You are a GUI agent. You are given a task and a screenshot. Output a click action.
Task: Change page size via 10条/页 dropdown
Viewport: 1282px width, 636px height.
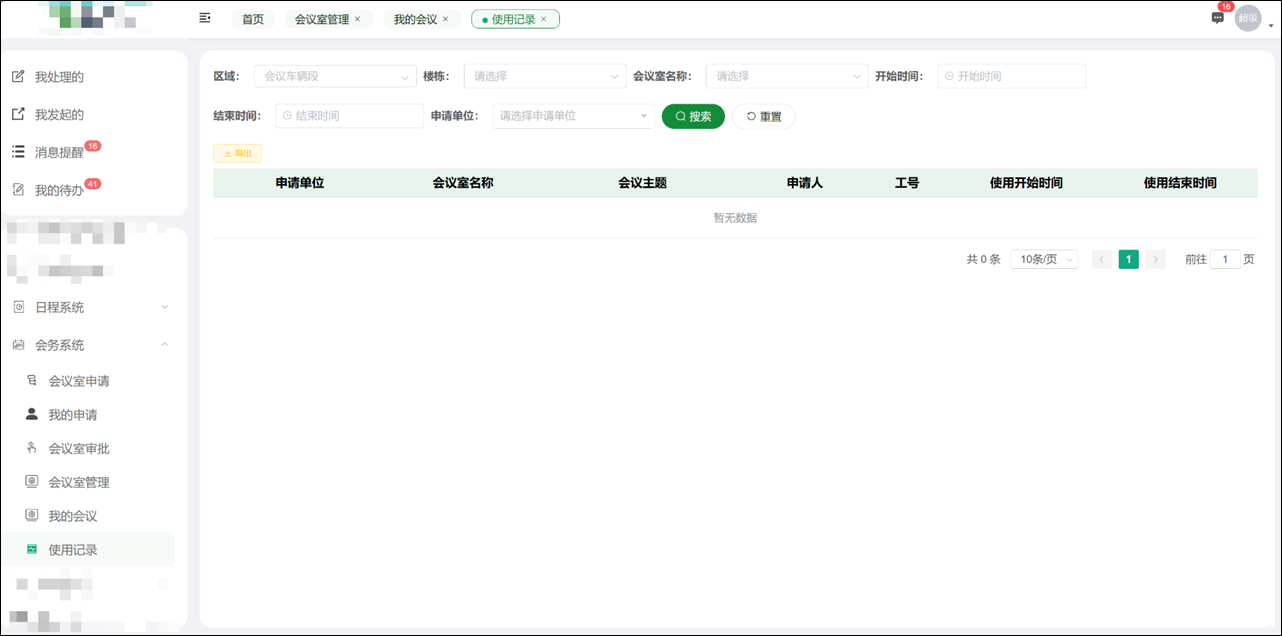(1043, 258)
